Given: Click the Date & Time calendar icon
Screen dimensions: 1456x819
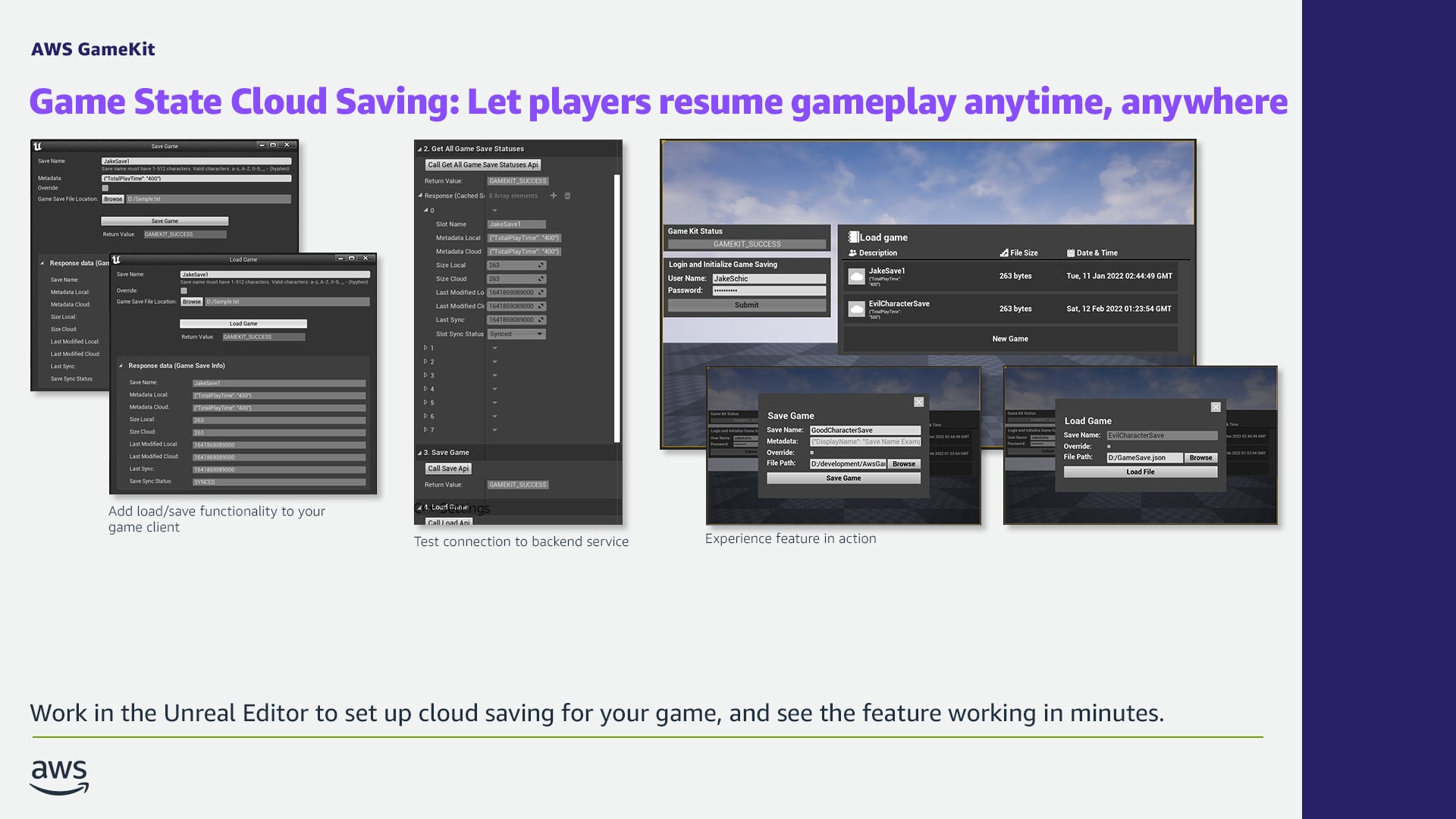Looking at the screenshot, I should click(x=1070, y=253).
